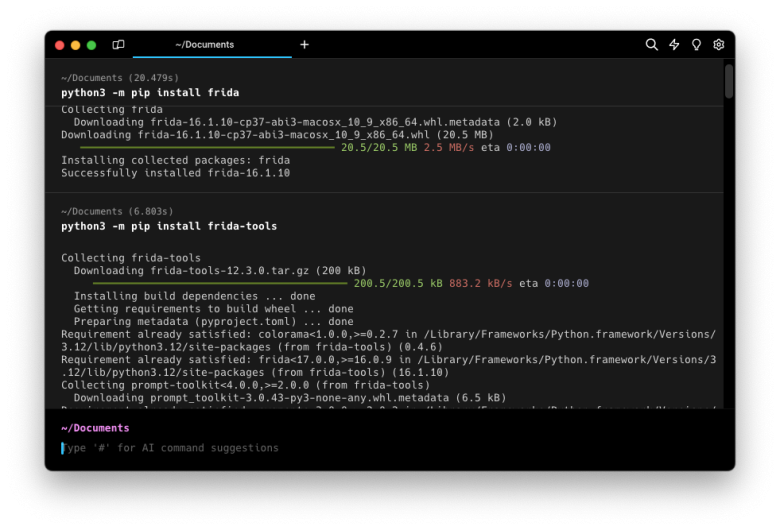
Task: Click the vertical scrollbar thumb
Action: click(x=729, y=81)
